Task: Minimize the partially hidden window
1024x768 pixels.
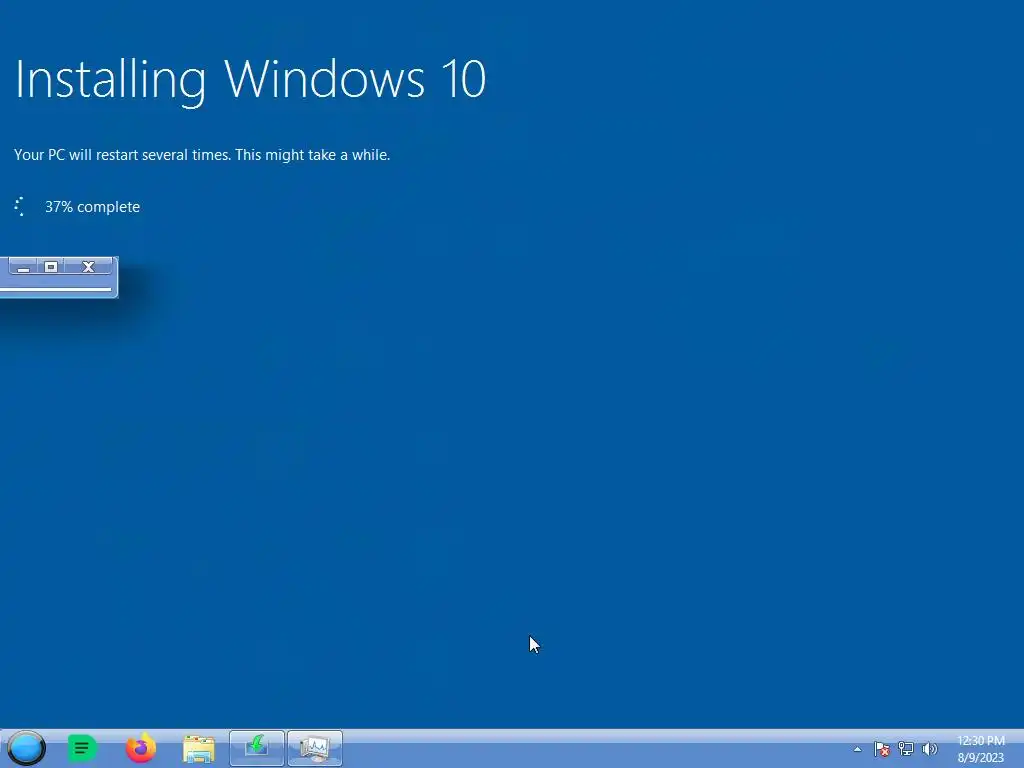Action: pyautogui.click(x=24, y=266)
